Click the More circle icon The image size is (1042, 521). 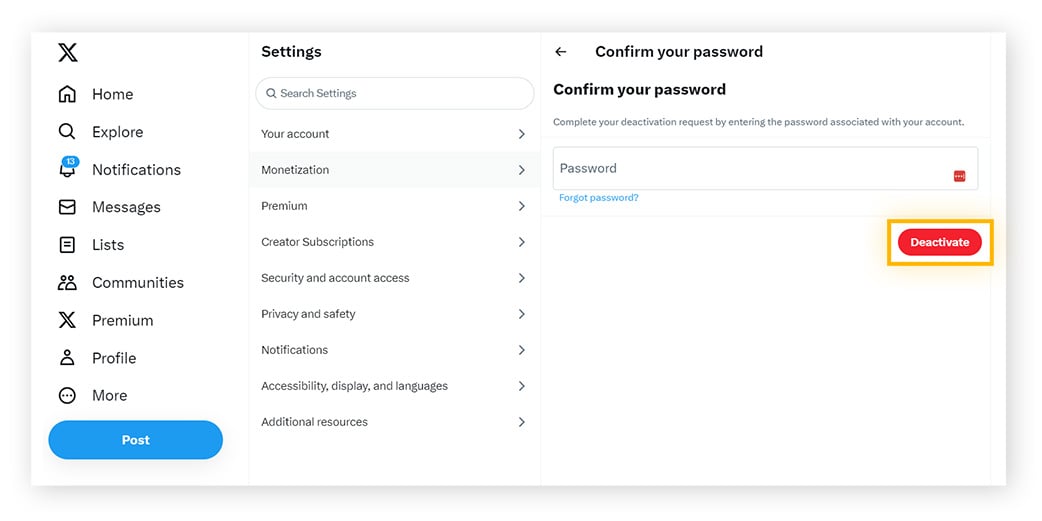(67, 395)
